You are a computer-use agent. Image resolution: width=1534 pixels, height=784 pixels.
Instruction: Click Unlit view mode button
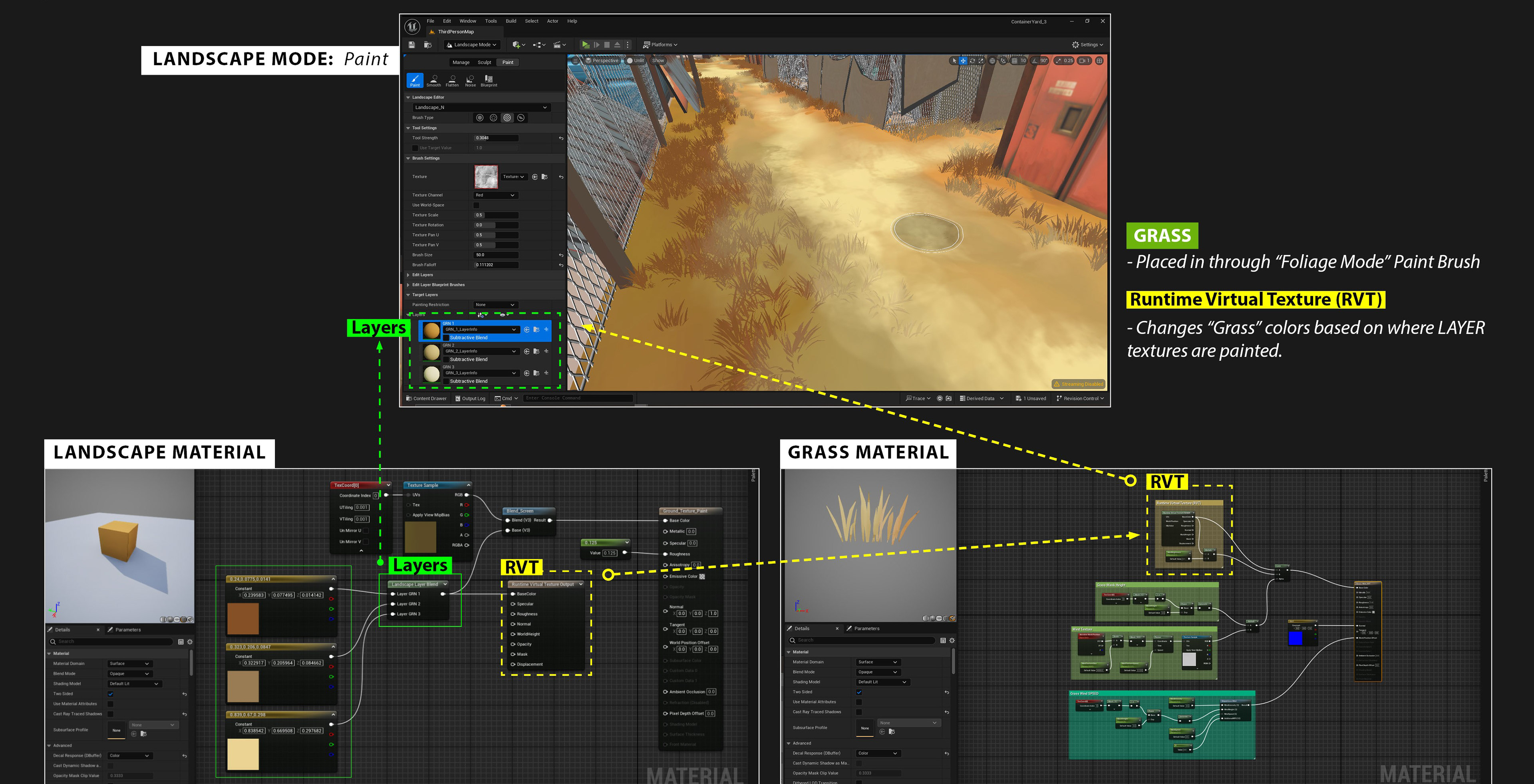pyautogui.click(x=636, y=61)
